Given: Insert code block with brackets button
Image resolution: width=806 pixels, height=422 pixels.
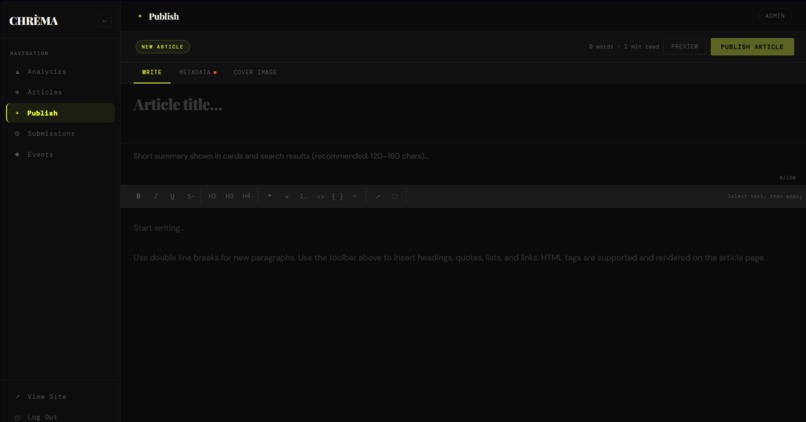Looking at the screenshot, I should 337,196.
